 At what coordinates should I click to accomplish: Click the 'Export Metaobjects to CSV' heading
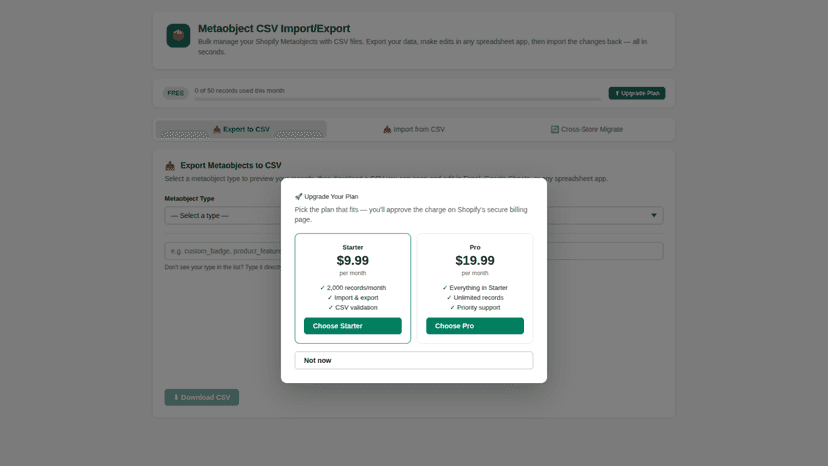pos(231,165)
